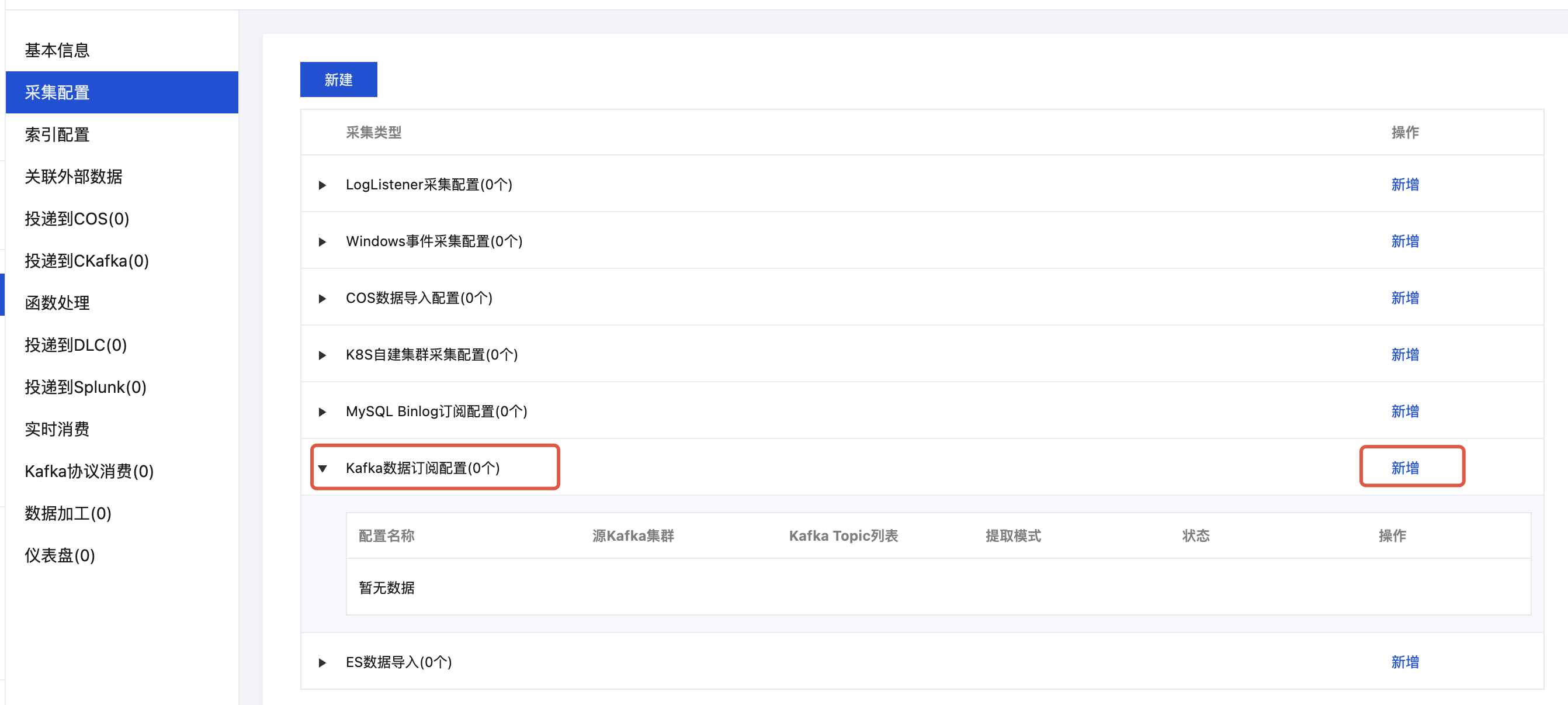This screenshot has width=1568, height=705.
Task: Expand the MySQL Binlog订阅配置 row arrow
Action: 322,412
